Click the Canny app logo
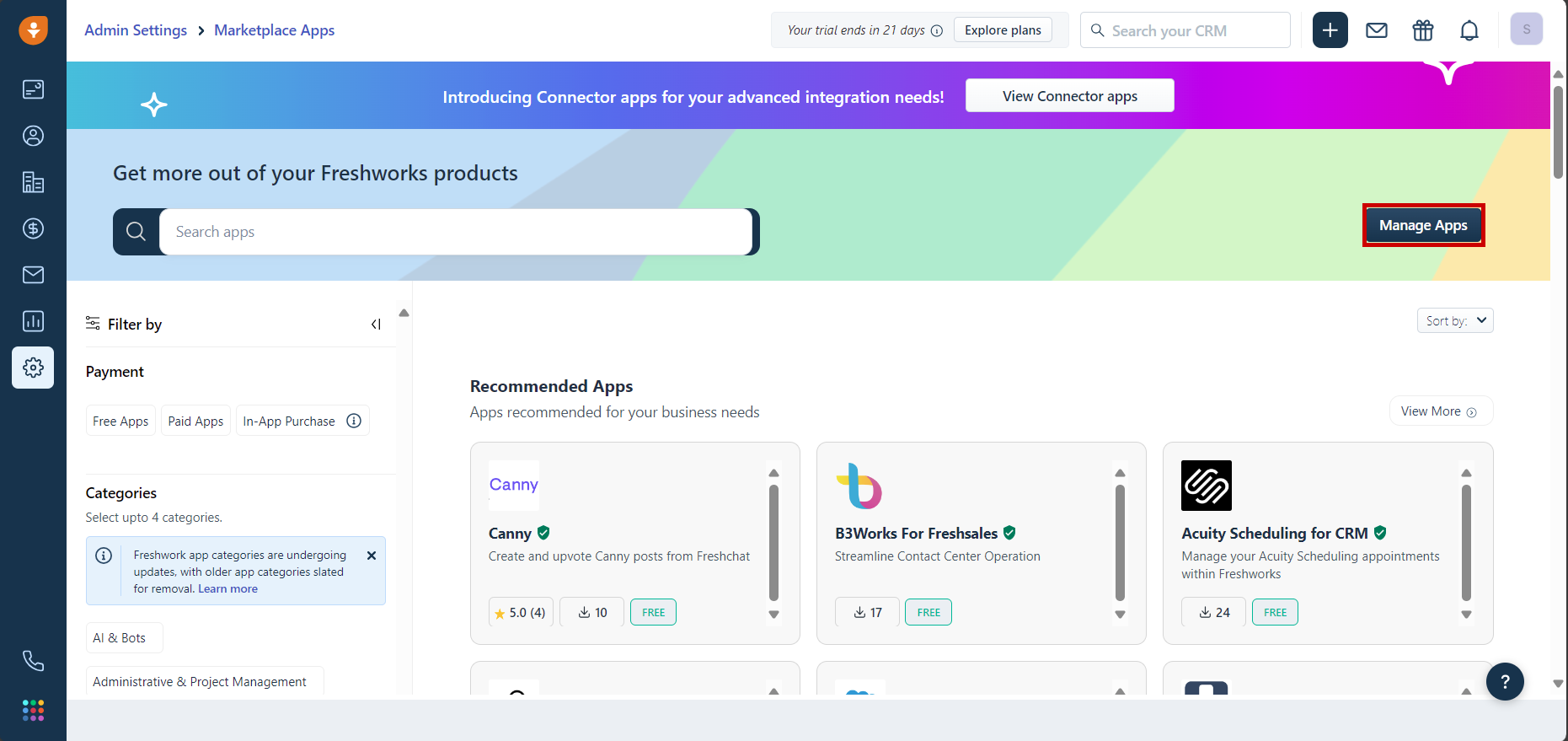 tap(514, 485)
